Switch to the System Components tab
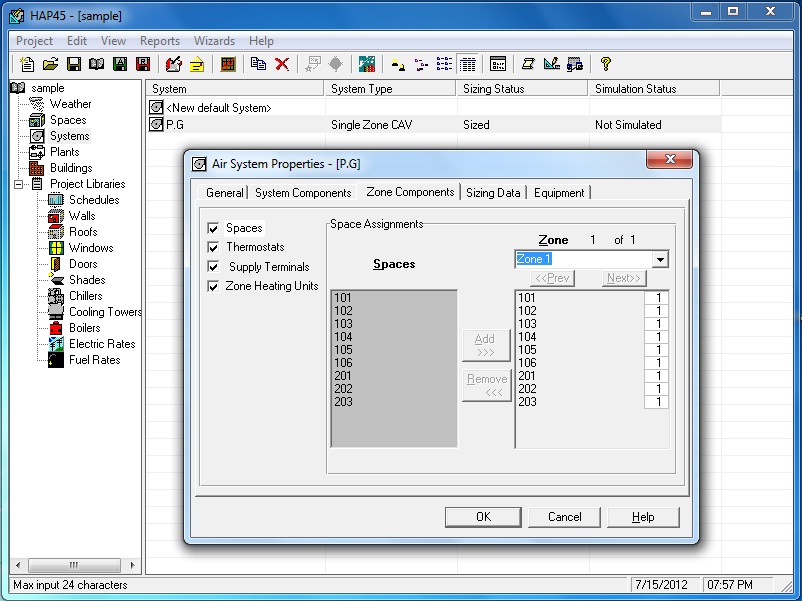The width and height of the screenshot is (802, 601). tap(303, 193)
